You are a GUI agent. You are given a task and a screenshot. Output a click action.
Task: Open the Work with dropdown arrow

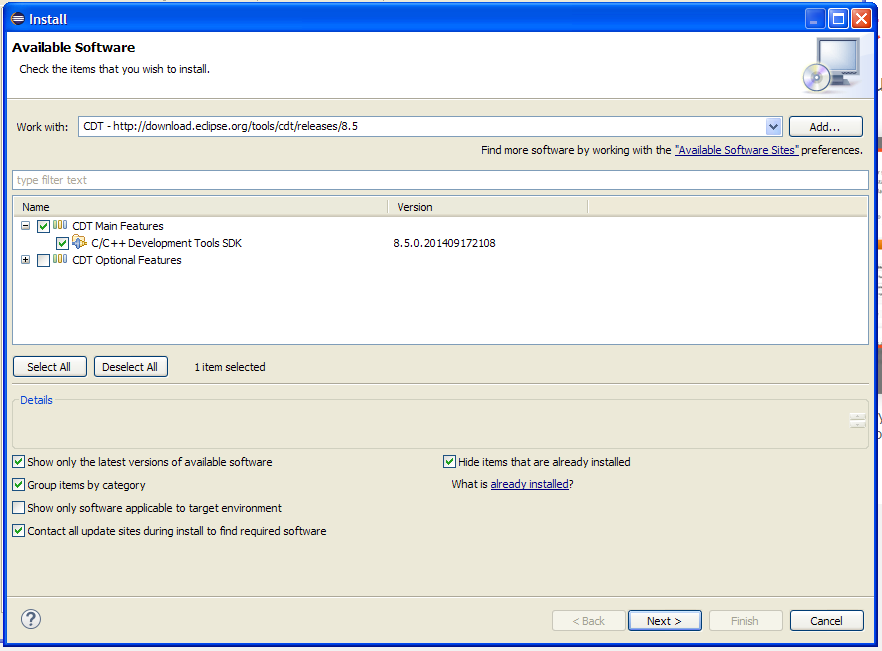(x=773, y=127)
